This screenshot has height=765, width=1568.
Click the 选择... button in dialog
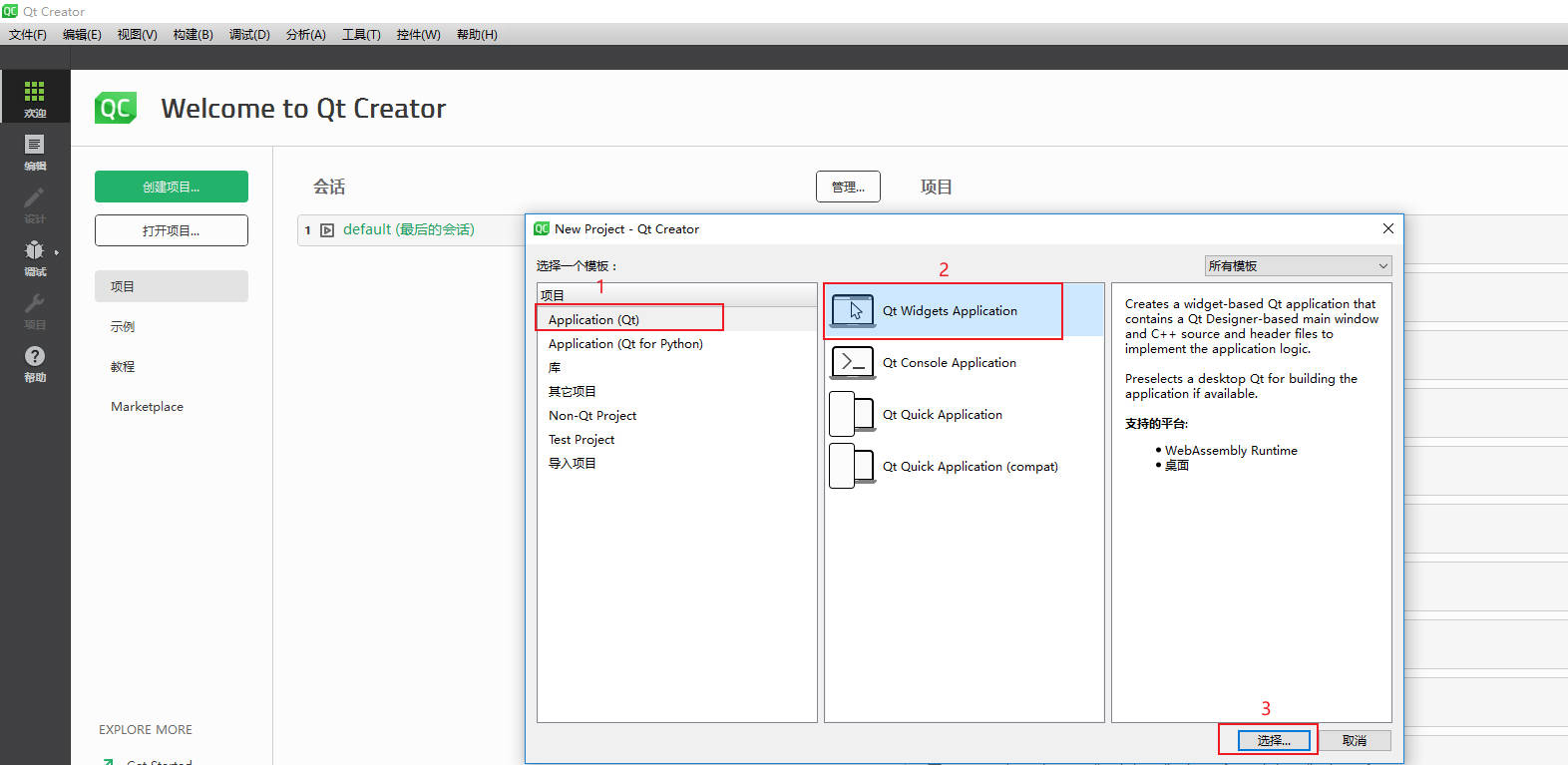click(x=1274, y=740)
